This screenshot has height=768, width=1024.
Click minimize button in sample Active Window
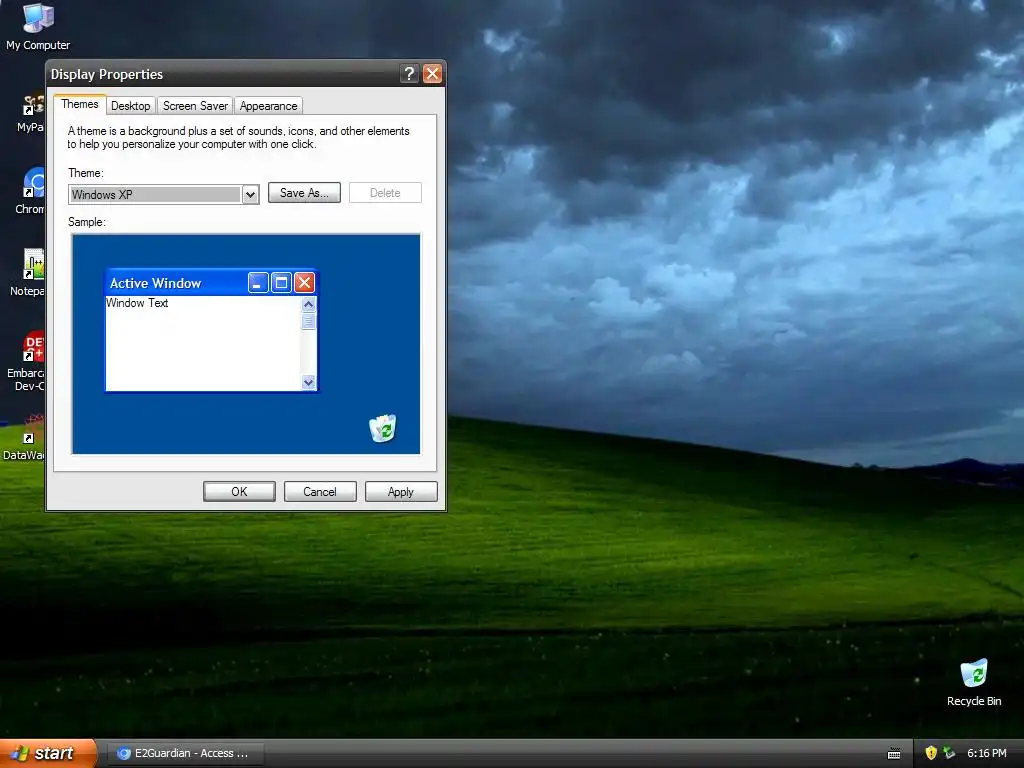coord(258,283)
